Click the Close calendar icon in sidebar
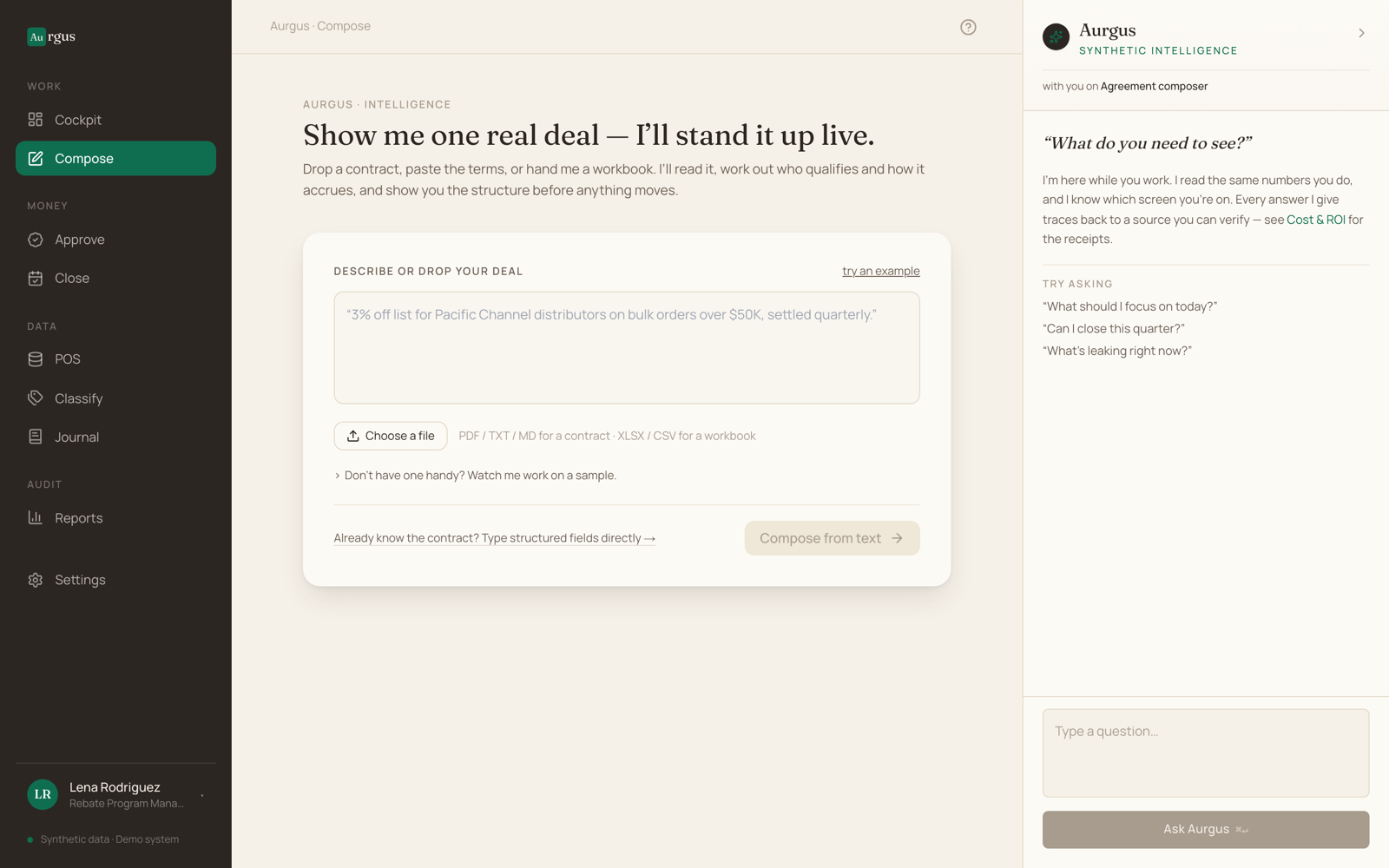Image resolution: width=1389 pixels, height=868 pixels. tap(36, 278)
